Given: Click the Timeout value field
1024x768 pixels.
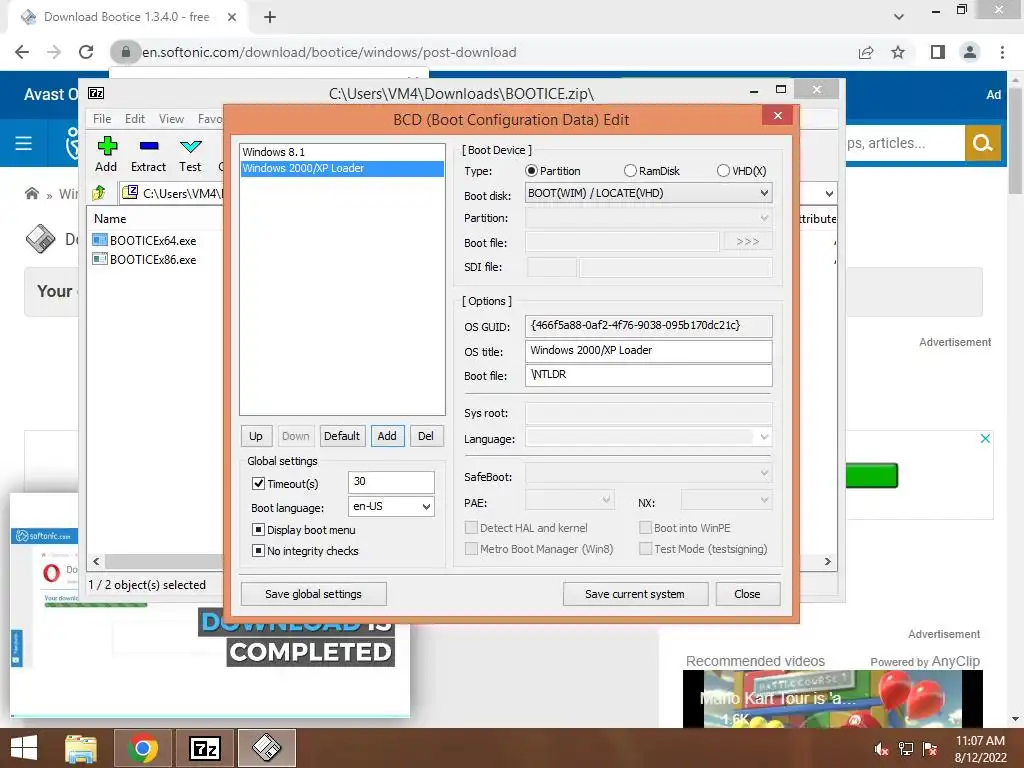Looking at the screenshot, I should pos(391,482).
